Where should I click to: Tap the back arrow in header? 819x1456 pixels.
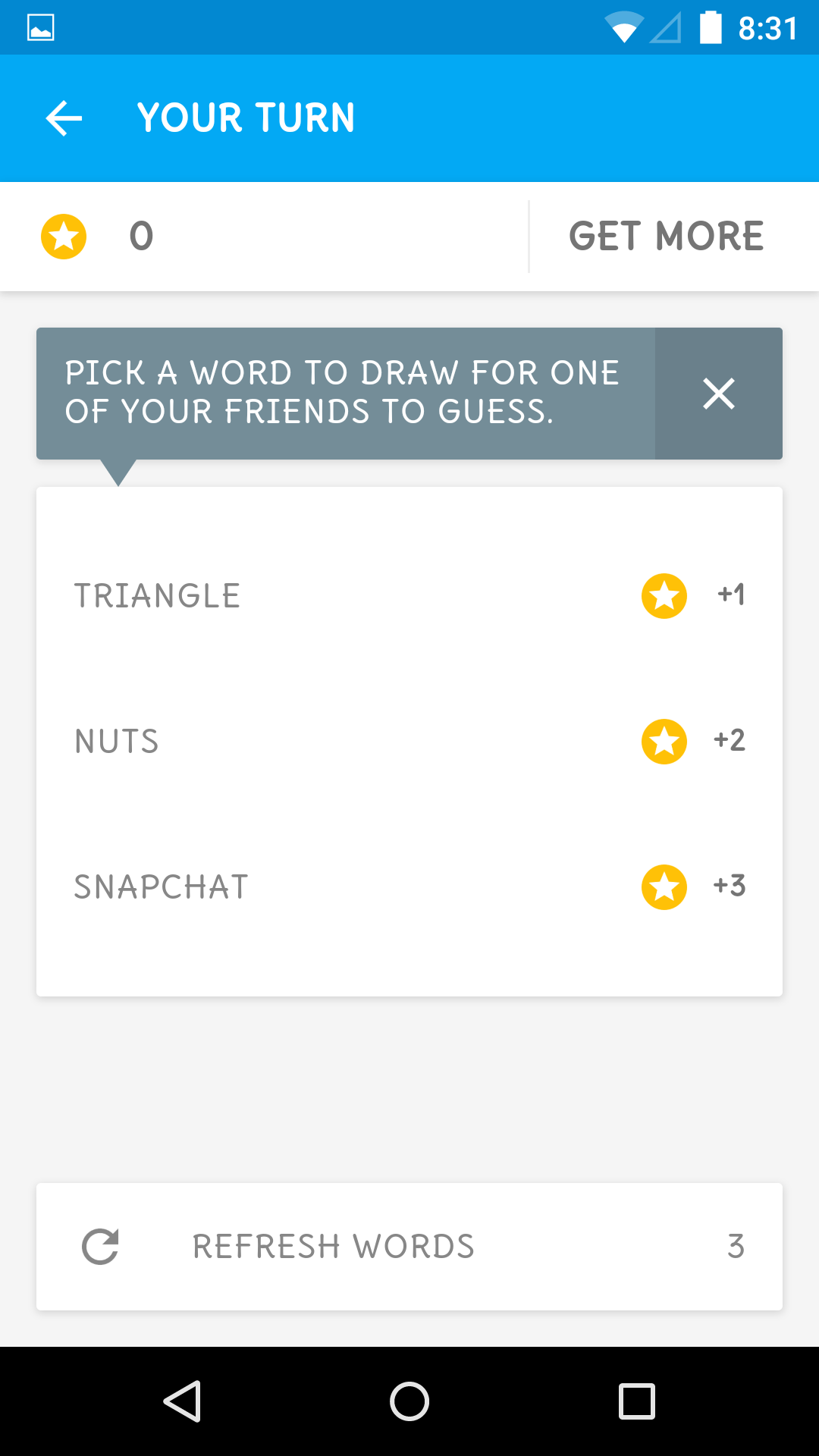(x=64, y=118)
